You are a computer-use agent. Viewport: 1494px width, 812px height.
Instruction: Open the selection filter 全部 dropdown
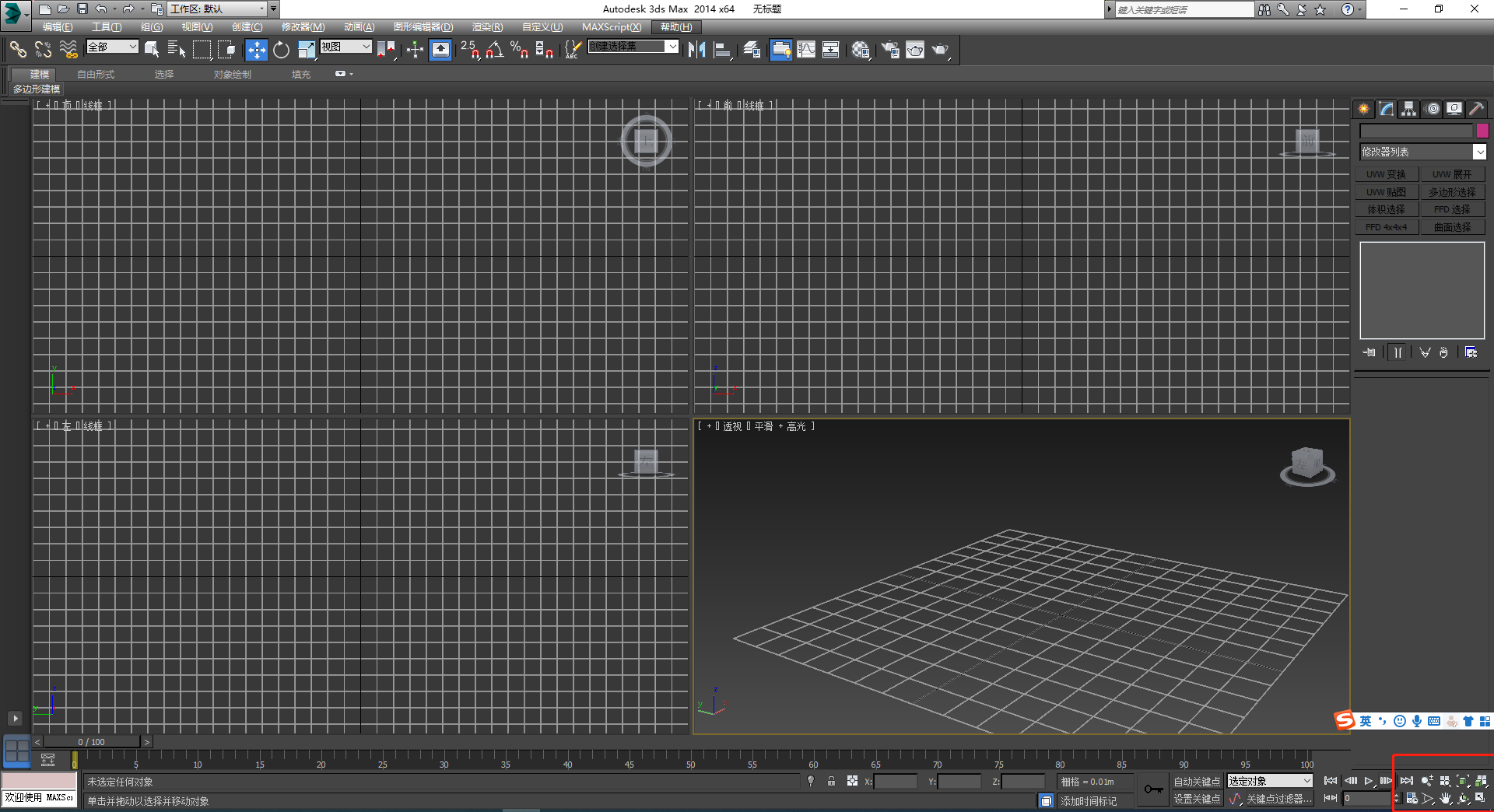coord(112,47)
